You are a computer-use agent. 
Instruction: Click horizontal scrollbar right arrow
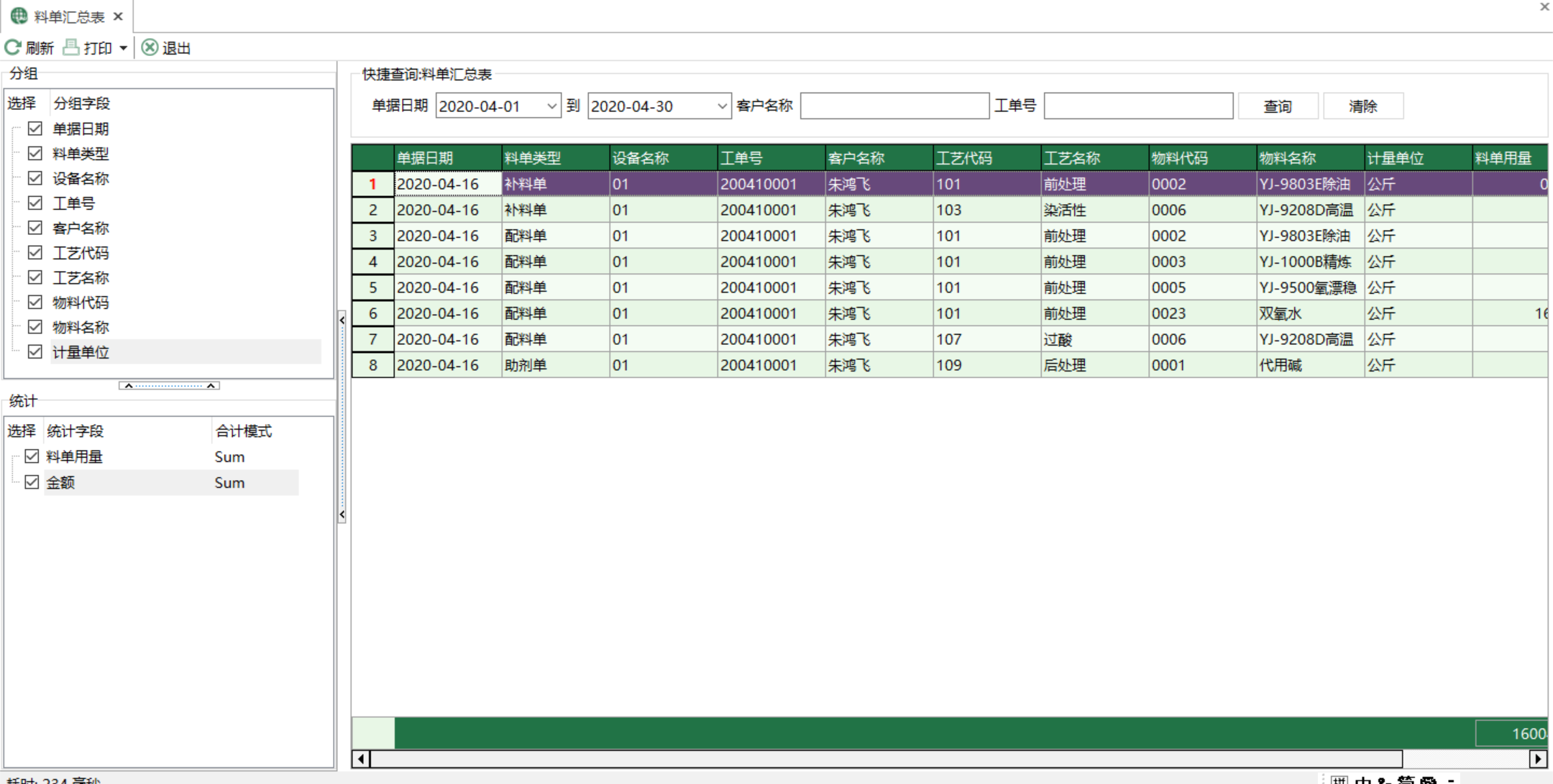tap(1538, 759)
